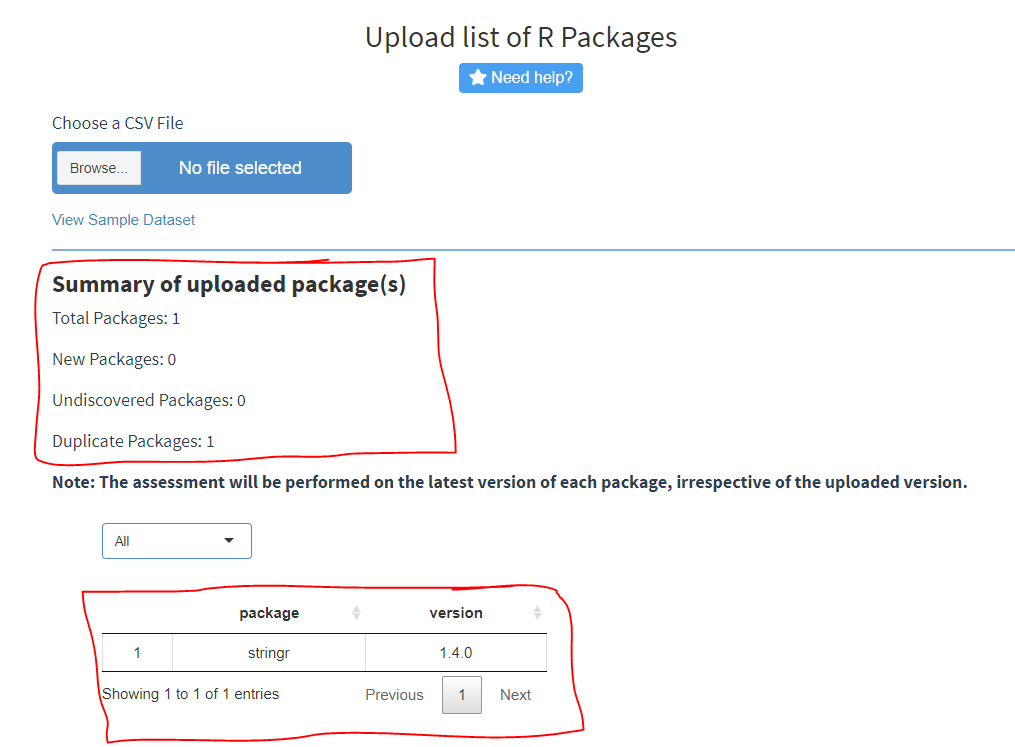Click the descending sort arrow on version column
1015x747 pixels.
(537, 617)
